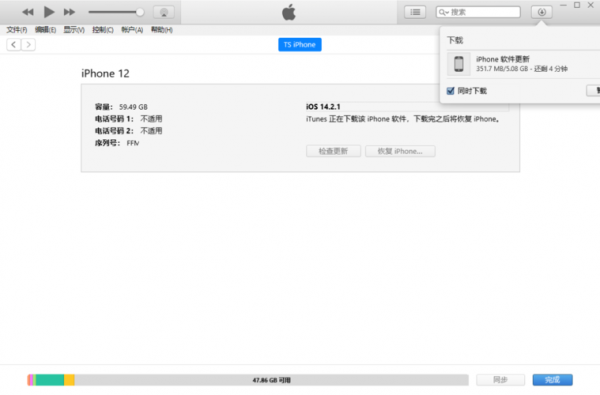Open the 显示(V) menu

click(x=74, y=30)
